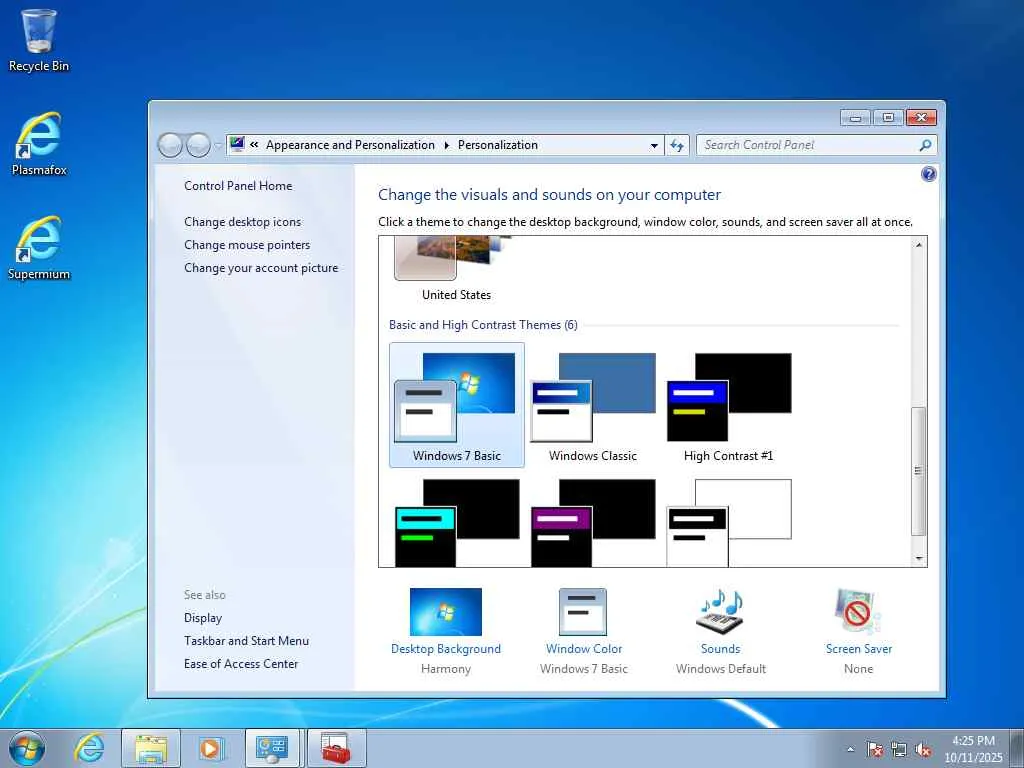Click theme list scrollbar down arrow

919,558
